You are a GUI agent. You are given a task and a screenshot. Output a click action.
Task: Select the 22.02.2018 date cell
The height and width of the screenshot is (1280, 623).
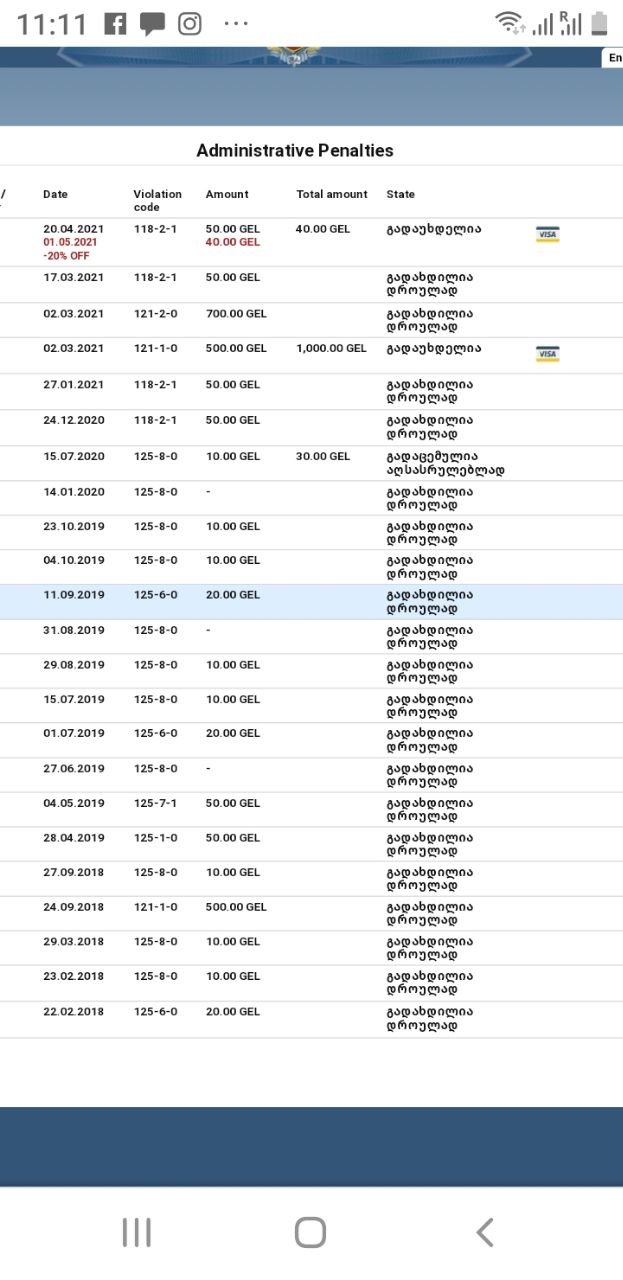click(73, 1012)
